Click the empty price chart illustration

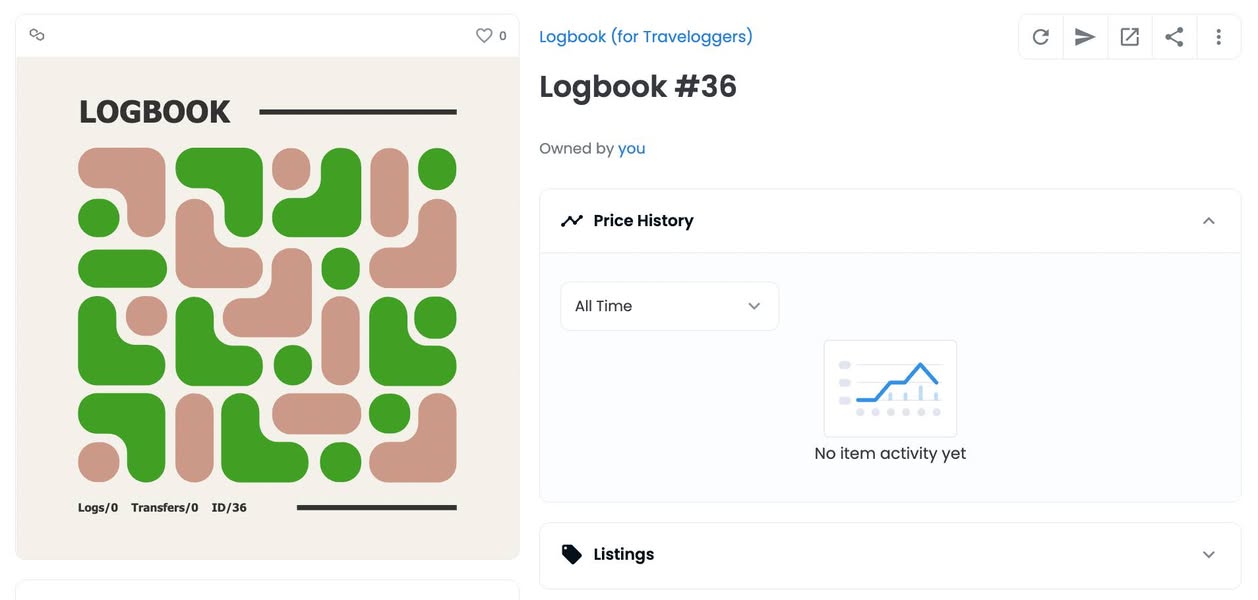coord(890,388)
